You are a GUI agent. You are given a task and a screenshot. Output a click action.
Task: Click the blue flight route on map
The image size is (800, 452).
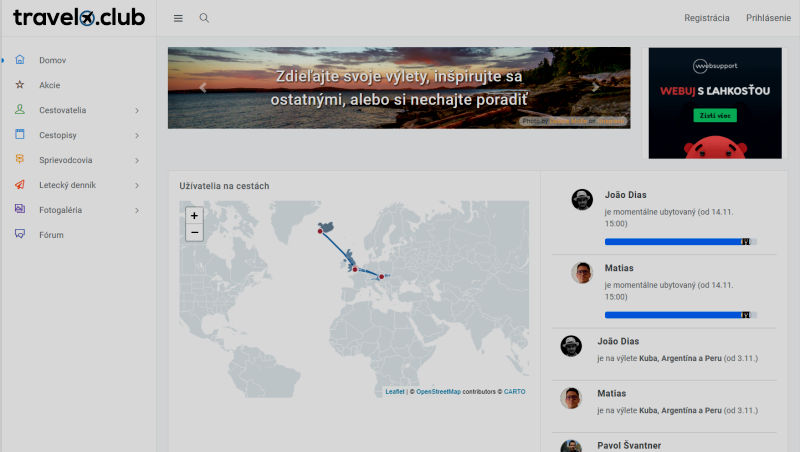[337, 249]
